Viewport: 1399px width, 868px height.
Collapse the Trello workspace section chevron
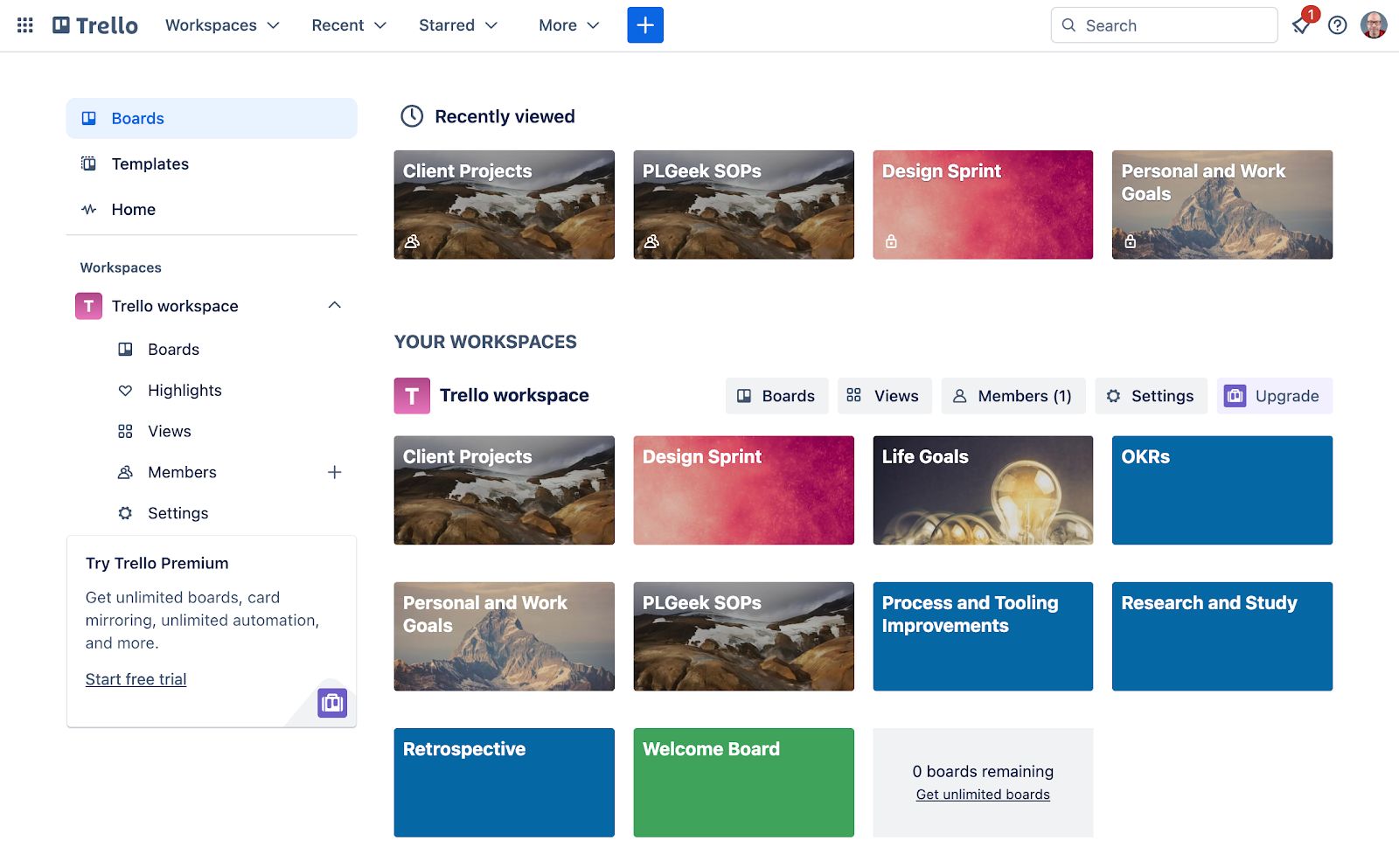(334, 305)
